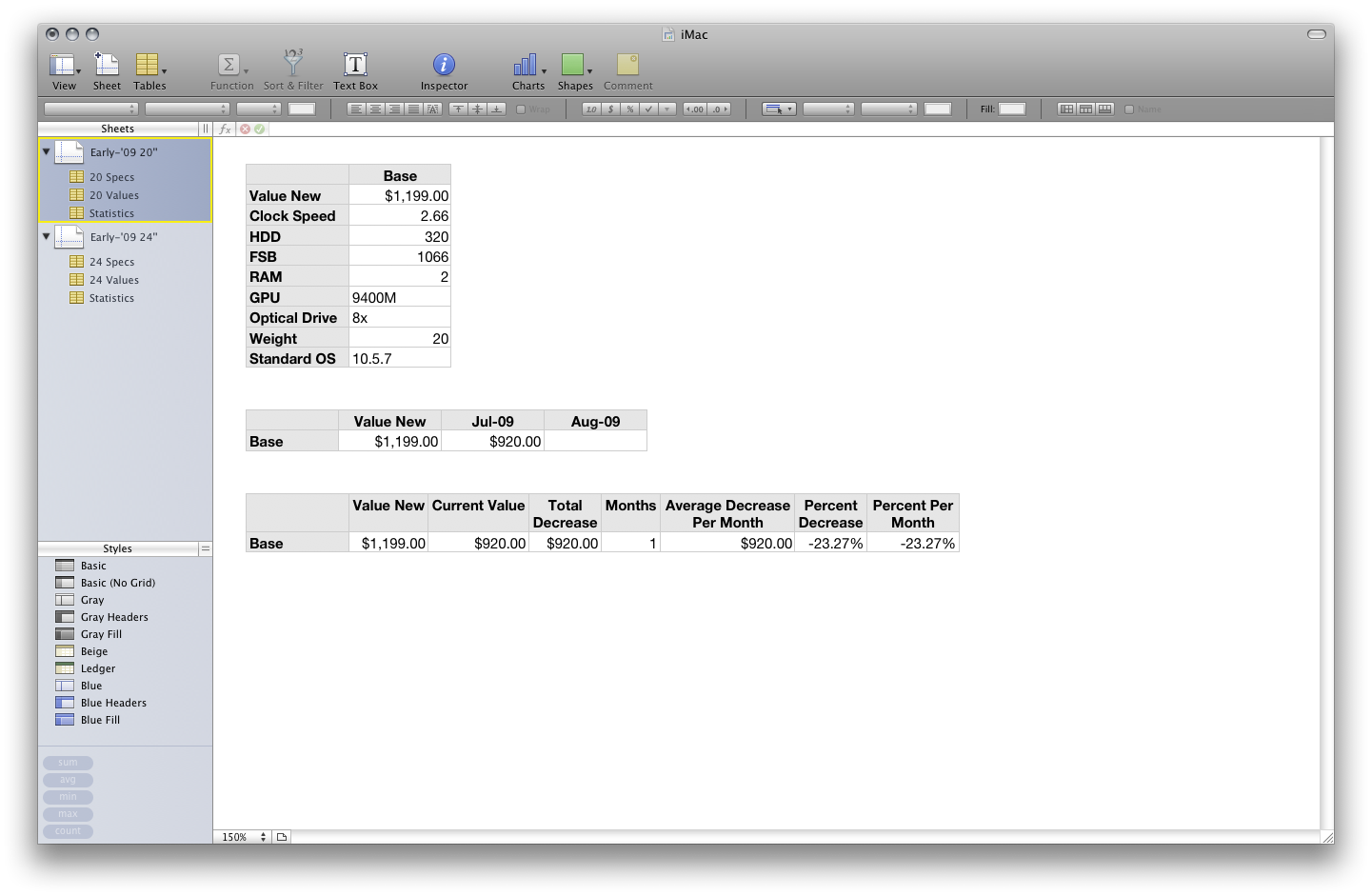Screen dimensions: 1372x896
Task: Cancel formula edit with red X
Action: (245, 129)
